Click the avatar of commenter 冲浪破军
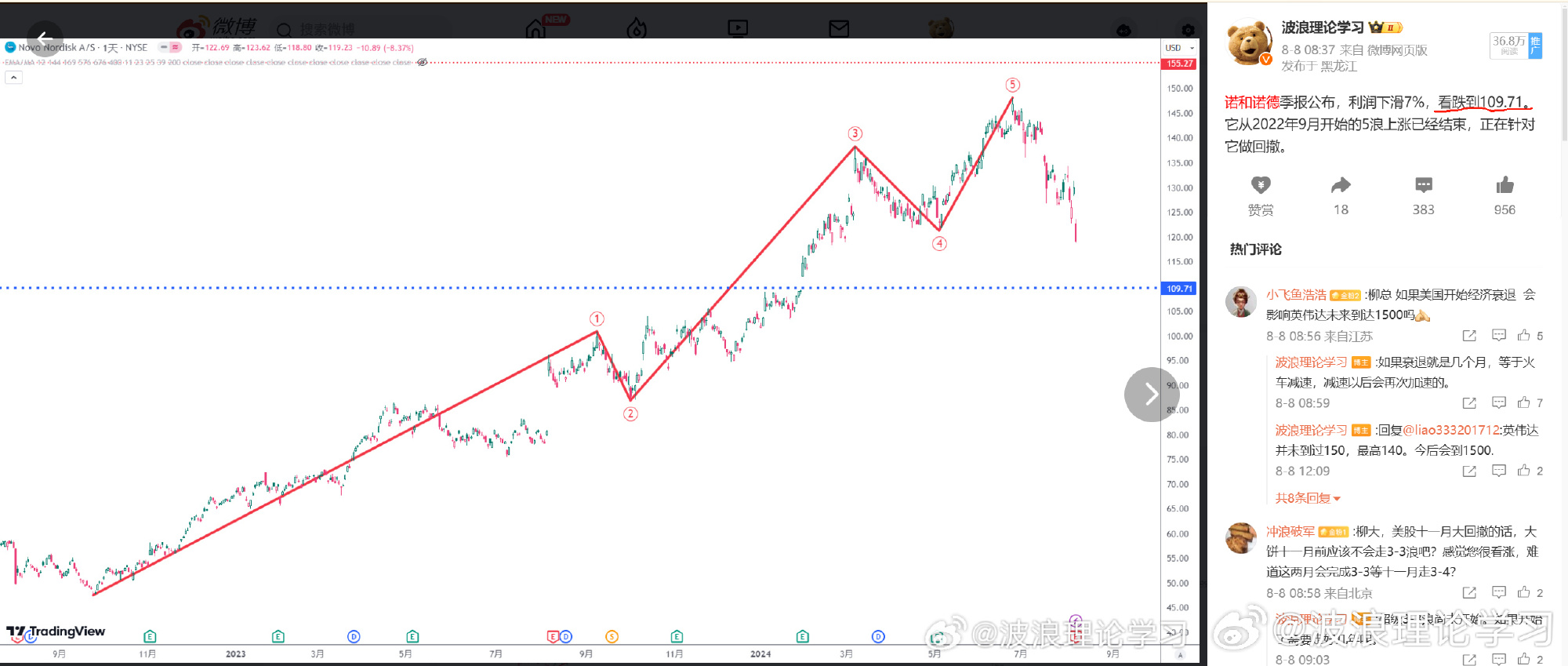The height and width of the screenshot is (666, 1568). (x=1241, y=538)
